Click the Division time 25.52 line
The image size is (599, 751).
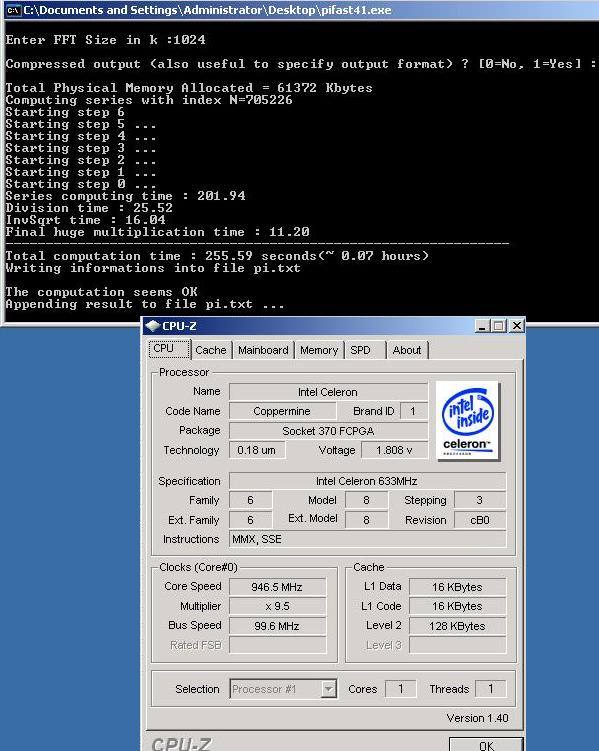pos(89,208)
